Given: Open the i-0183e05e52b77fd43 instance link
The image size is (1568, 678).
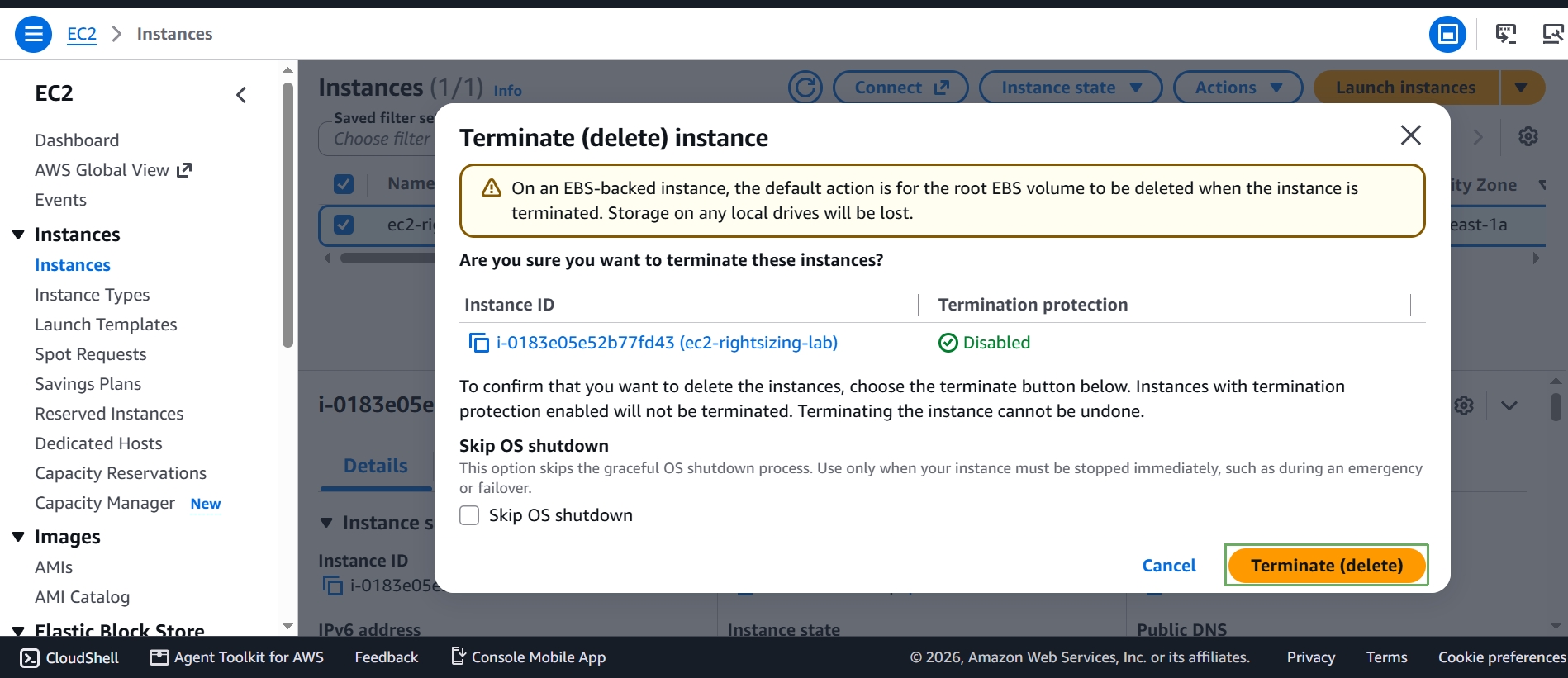Looking at the screenshot, I should [x=667, y=343].
